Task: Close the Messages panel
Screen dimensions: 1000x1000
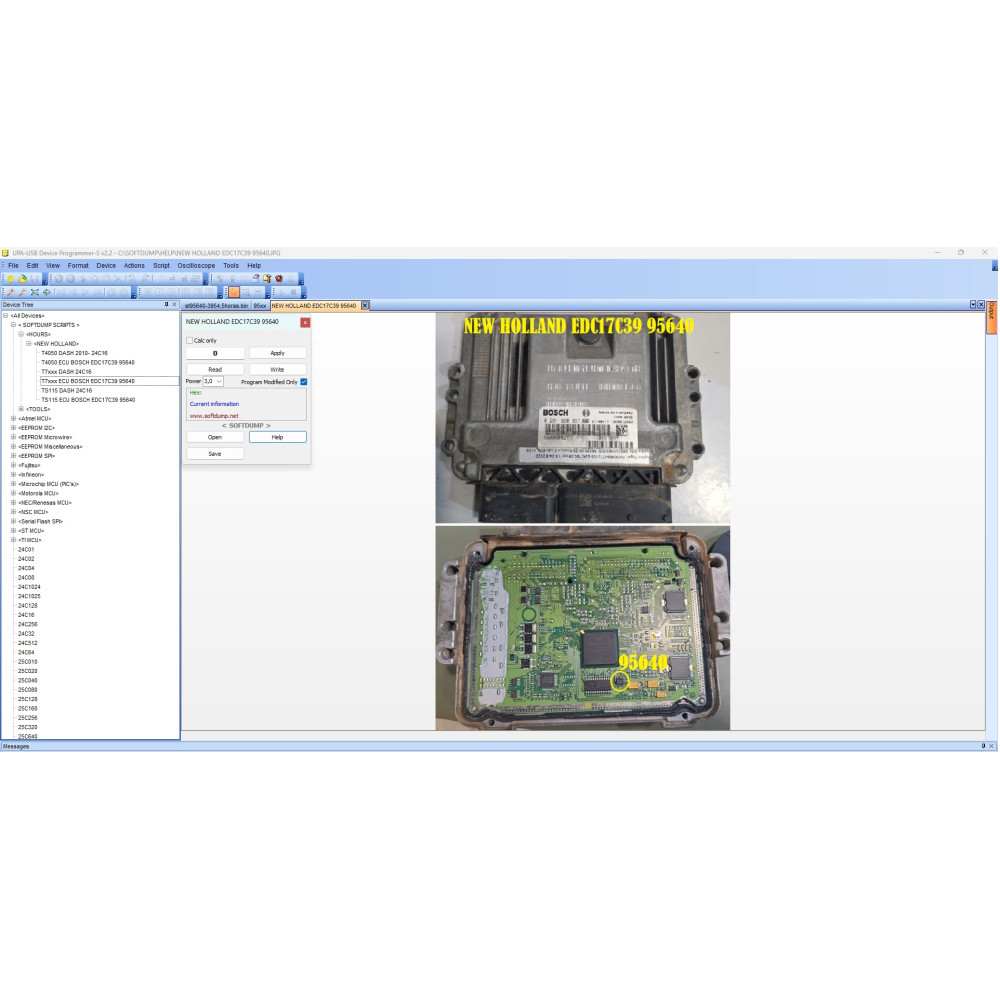Action: 991,746
